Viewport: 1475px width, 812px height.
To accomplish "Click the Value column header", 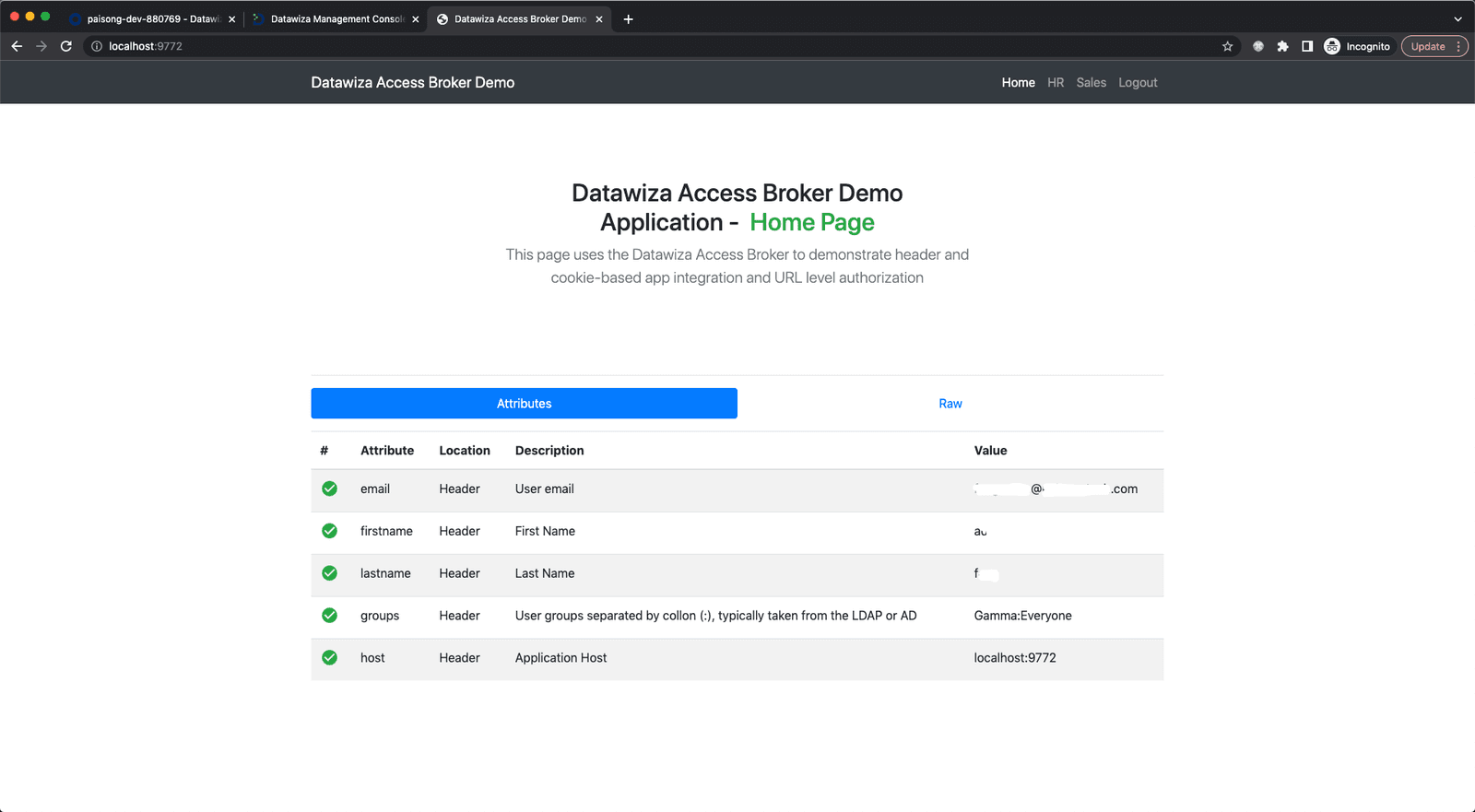I will pyautogui.click(x=990, y=451).
